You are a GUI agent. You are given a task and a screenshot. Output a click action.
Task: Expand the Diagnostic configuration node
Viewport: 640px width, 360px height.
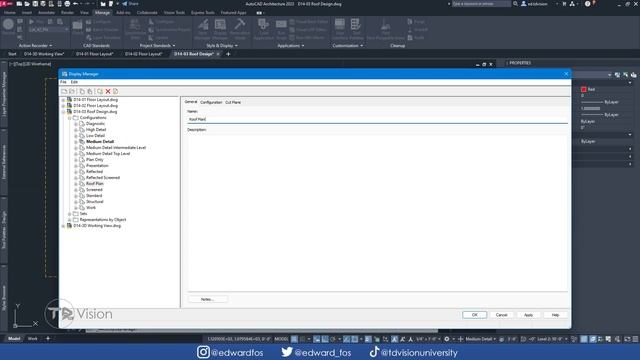pyautogui.click(x=76, y=124)
